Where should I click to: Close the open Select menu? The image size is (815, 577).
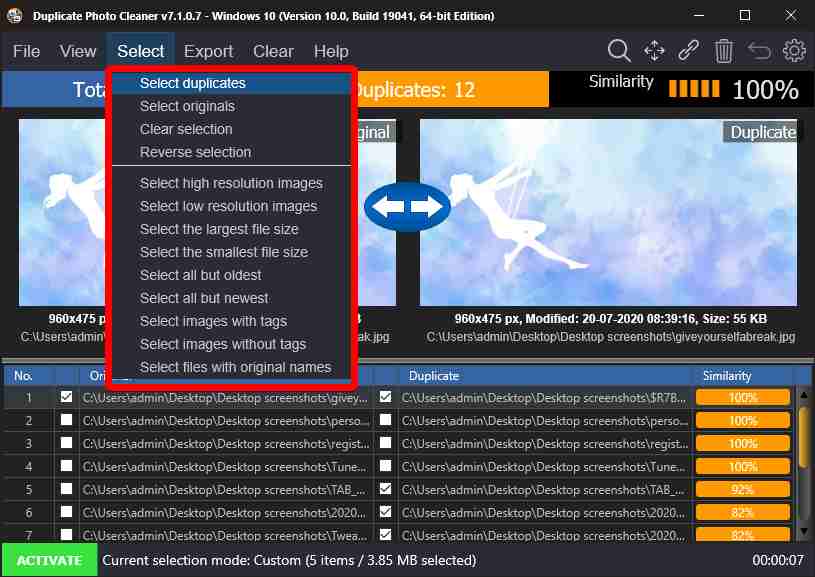(x=140, y=51)
